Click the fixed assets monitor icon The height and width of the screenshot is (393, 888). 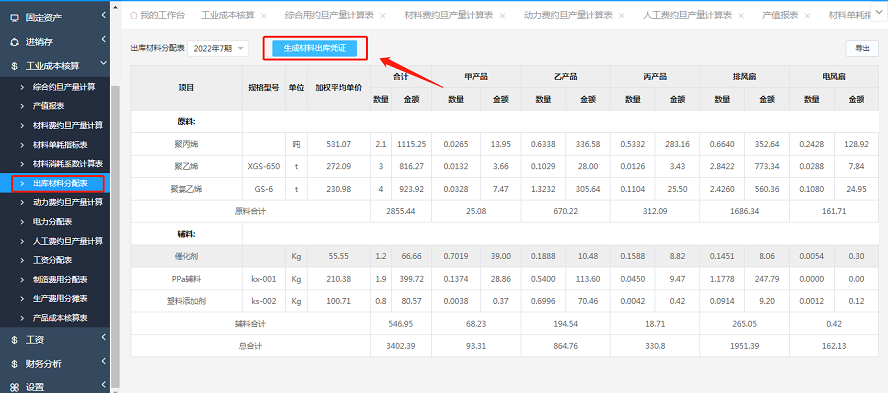[x=15, y=18]
